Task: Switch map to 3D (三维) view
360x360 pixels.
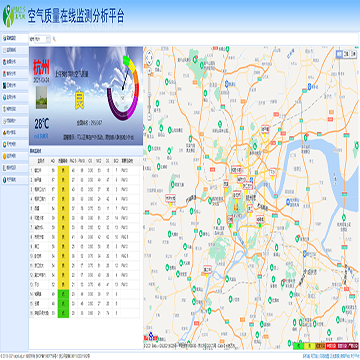Action: click(353, 54)
